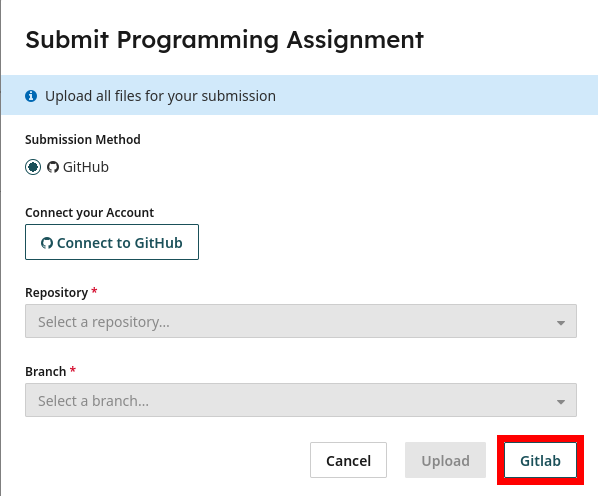Click the GitHub radio option label text
Screen dimensions: 598x496
pyautogui.click(x=85, y=167)
